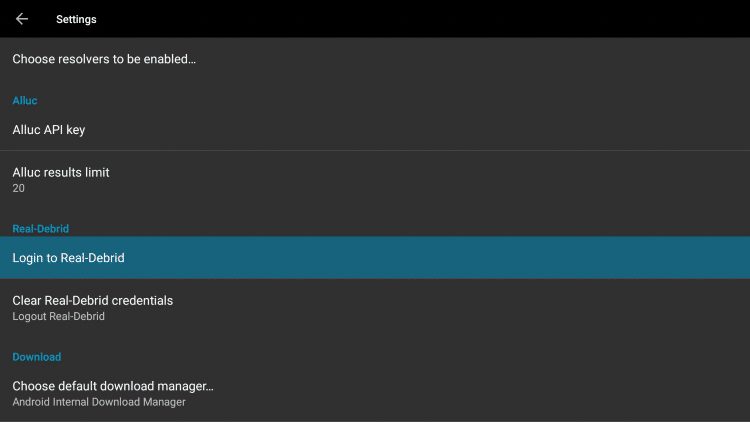Image resolution: width=750 pixels, height=422 pixels.
Task: Choose default download manager
Action: [x=375, y=393]
